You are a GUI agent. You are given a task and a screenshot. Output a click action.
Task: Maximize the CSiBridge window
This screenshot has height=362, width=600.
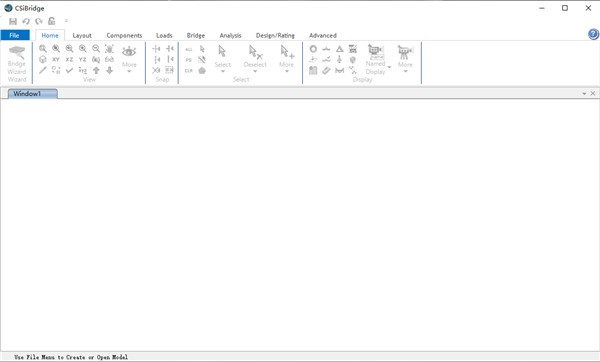tap(565, 8)
